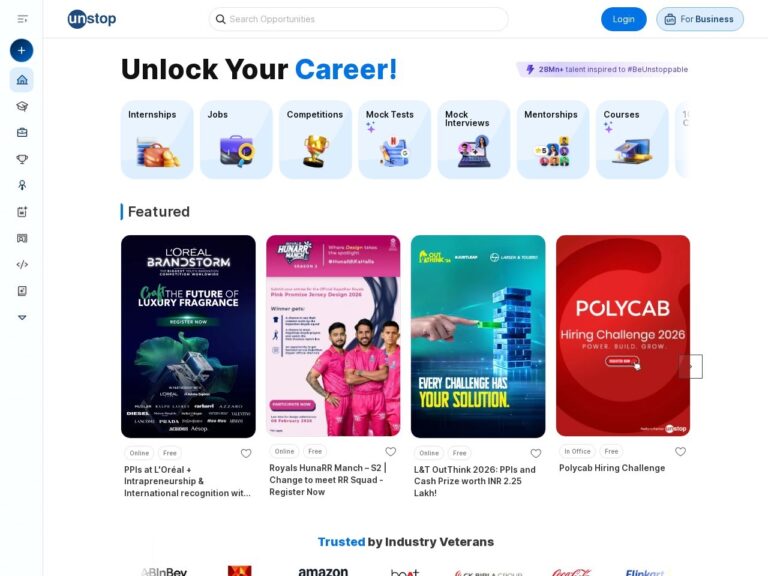Expand more sidebar items with down chevron
Screen dimensions: 768x576
pos(22,317)
